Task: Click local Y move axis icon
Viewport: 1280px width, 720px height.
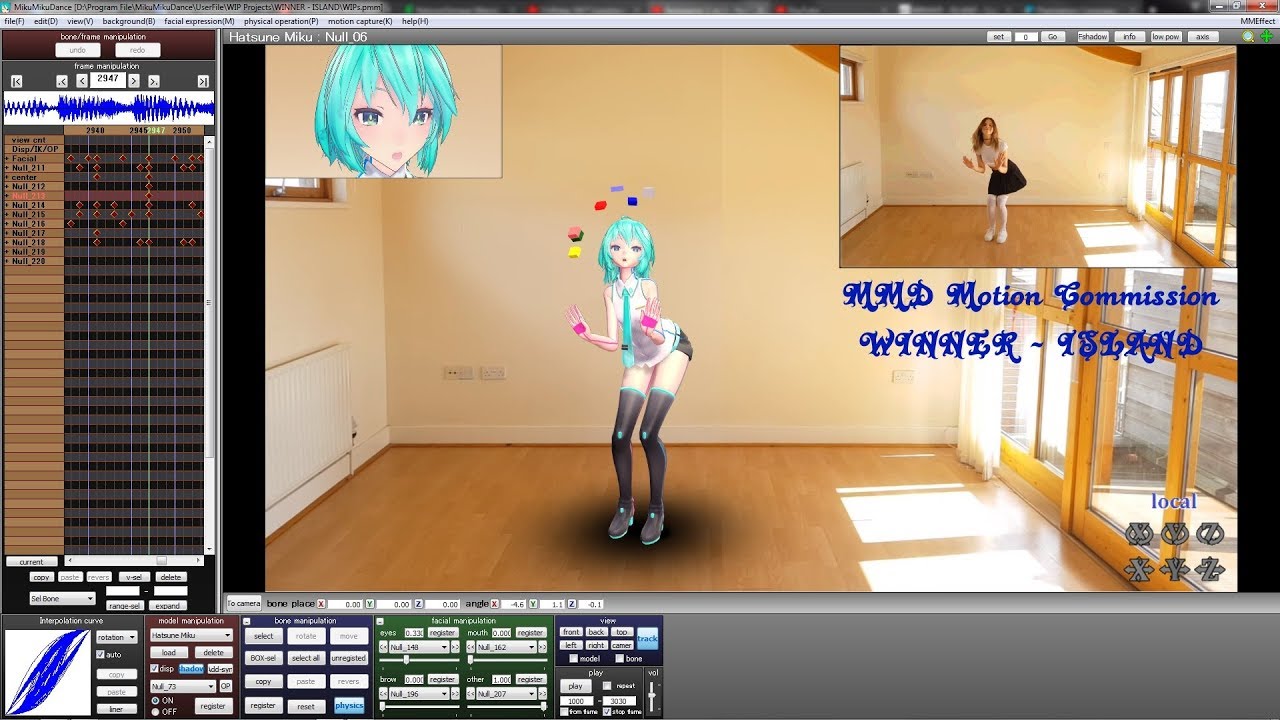Action: pos(1175,570)
